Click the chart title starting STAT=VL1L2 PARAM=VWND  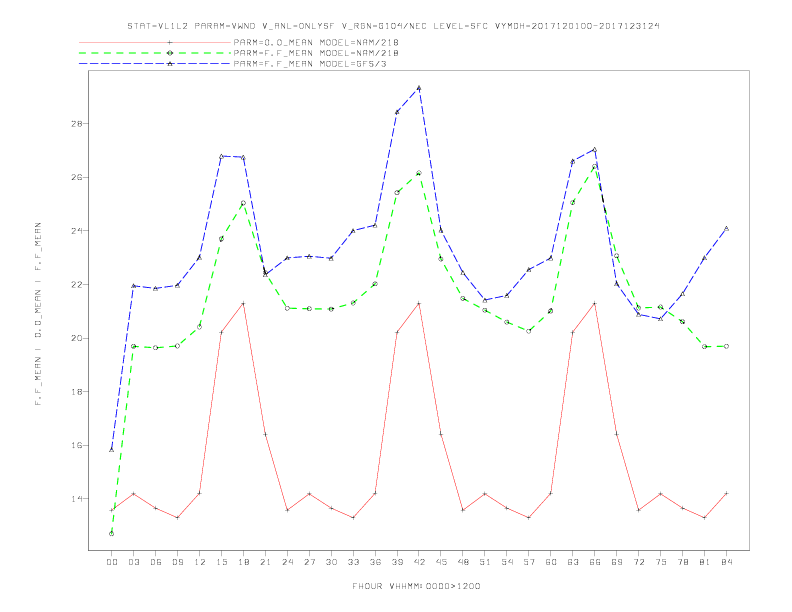coord(393,26)
